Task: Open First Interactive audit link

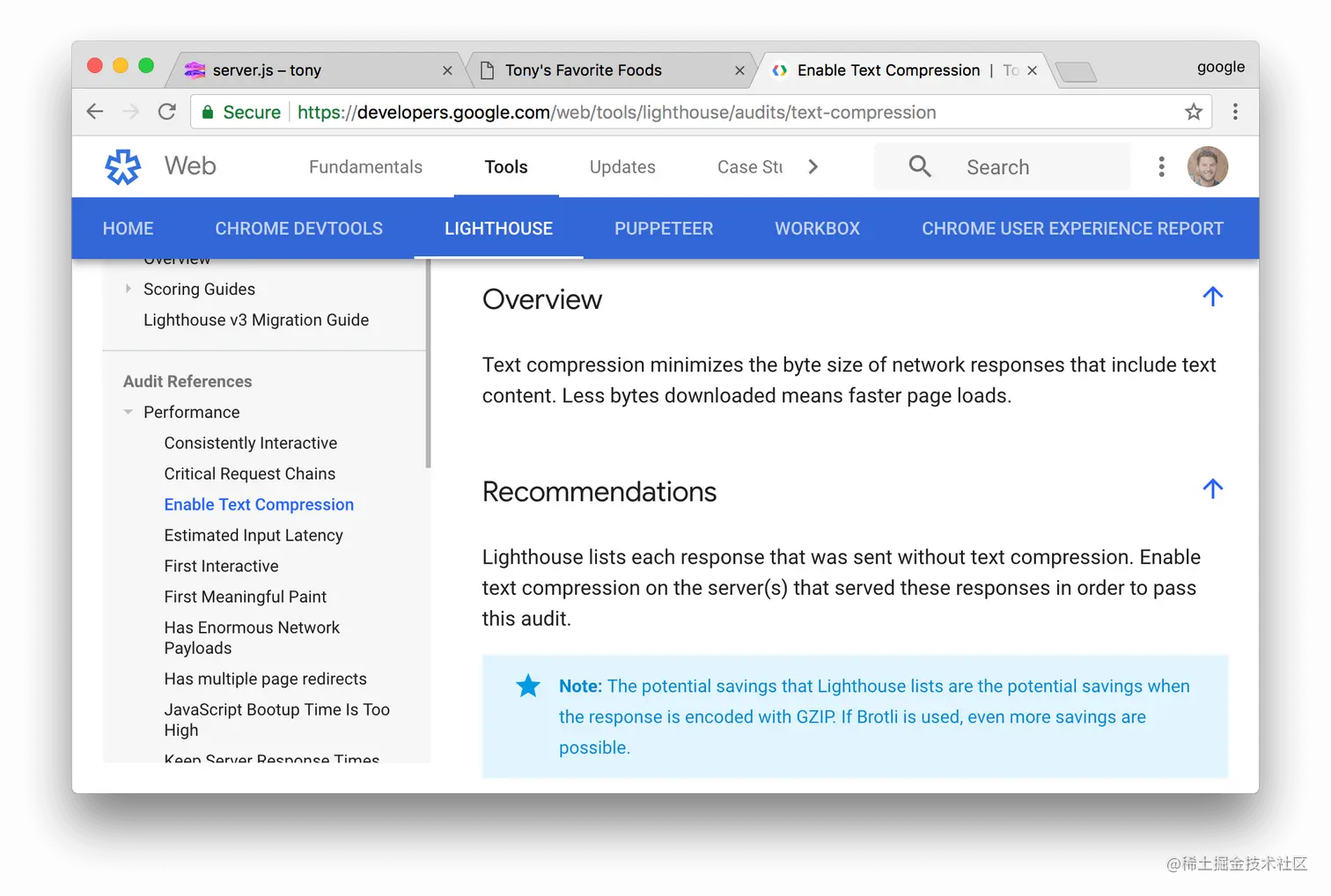Action: [221, 567]
